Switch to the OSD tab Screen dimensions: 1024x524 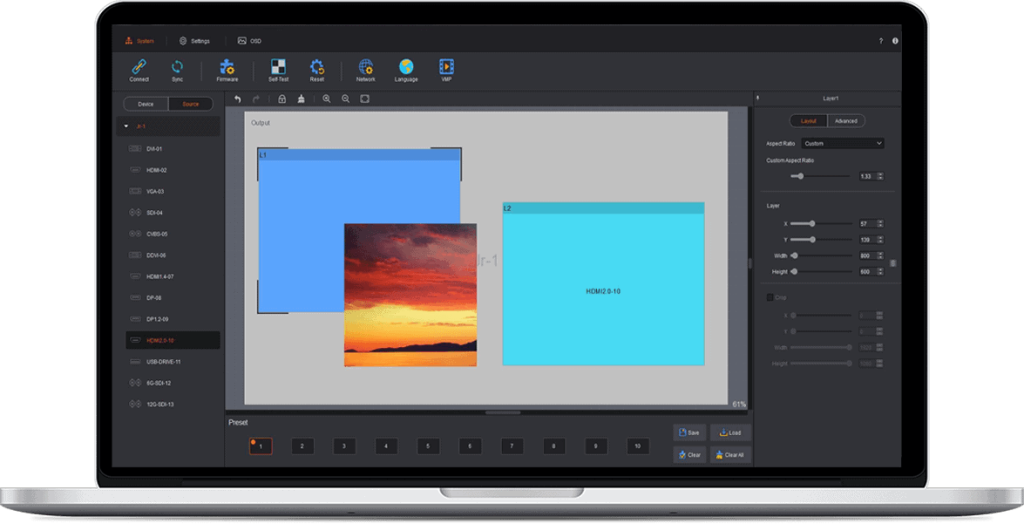(x=249, y=41)
